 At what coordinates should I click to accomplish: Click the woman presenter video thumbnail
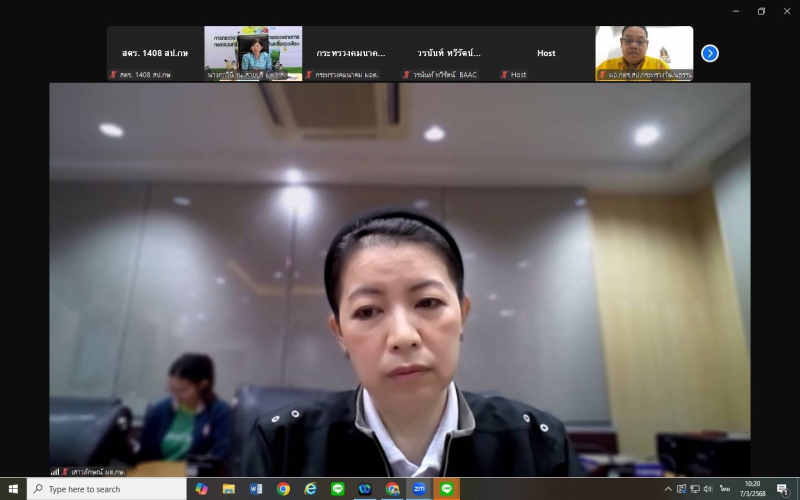pos(253,52)
